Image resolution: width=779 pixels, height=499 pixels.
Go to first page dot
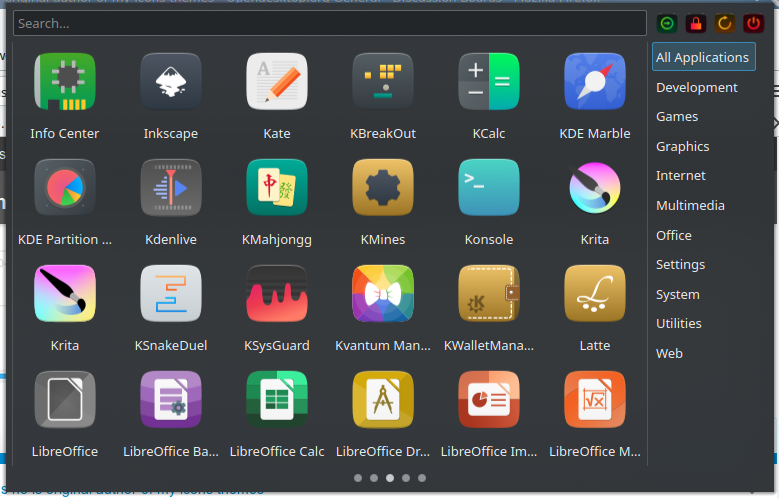[x=358, y=478]
